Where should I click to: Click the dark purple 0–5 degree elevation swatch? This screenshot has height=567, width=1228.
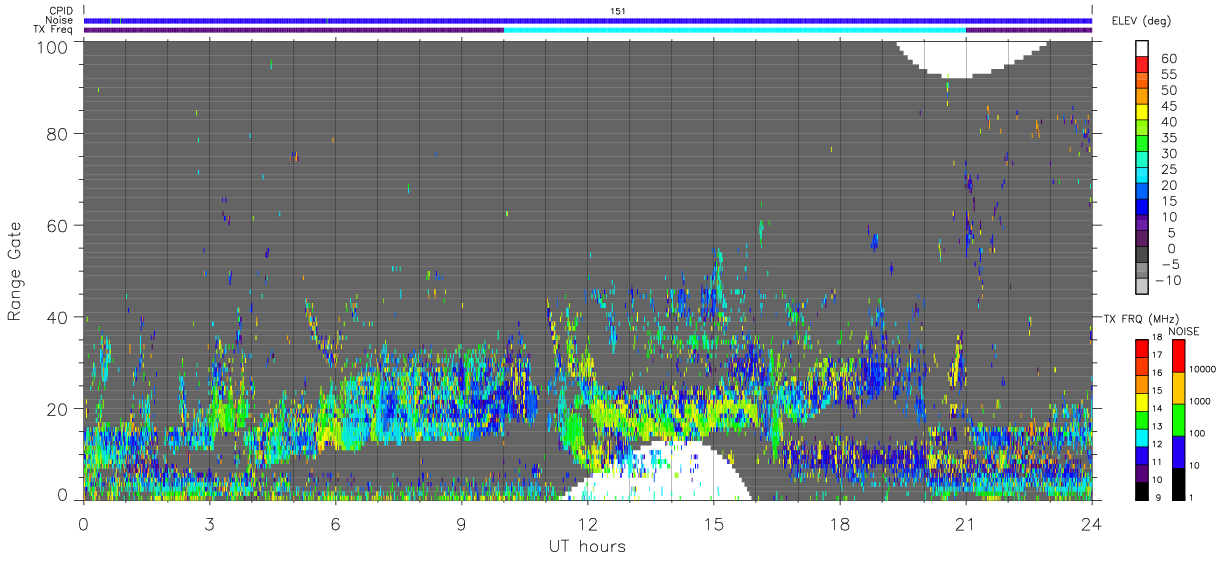coord(1142,237)
